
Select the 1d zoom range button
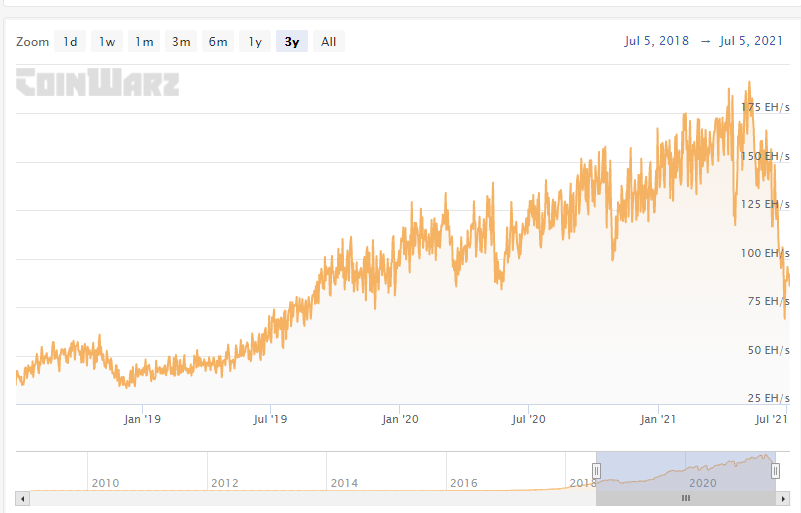tap(70, 41)
